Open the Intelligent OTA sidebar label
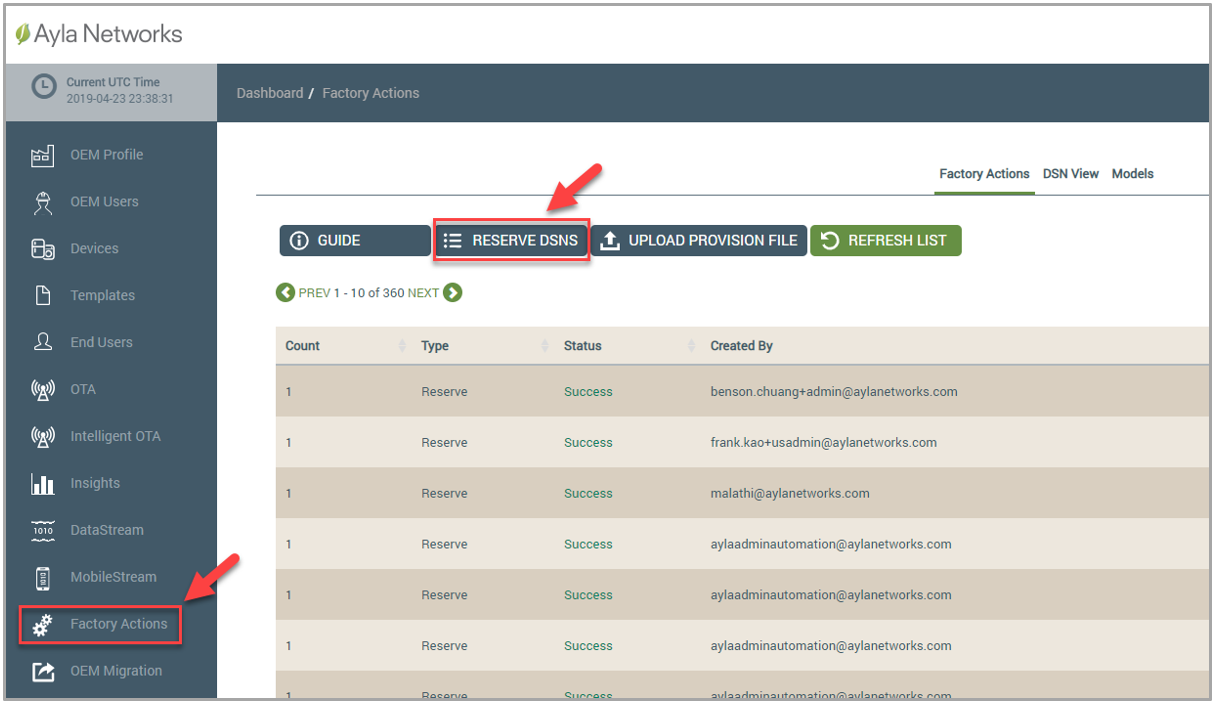Viewport: 1216px width, 705px height. (115, 436)
